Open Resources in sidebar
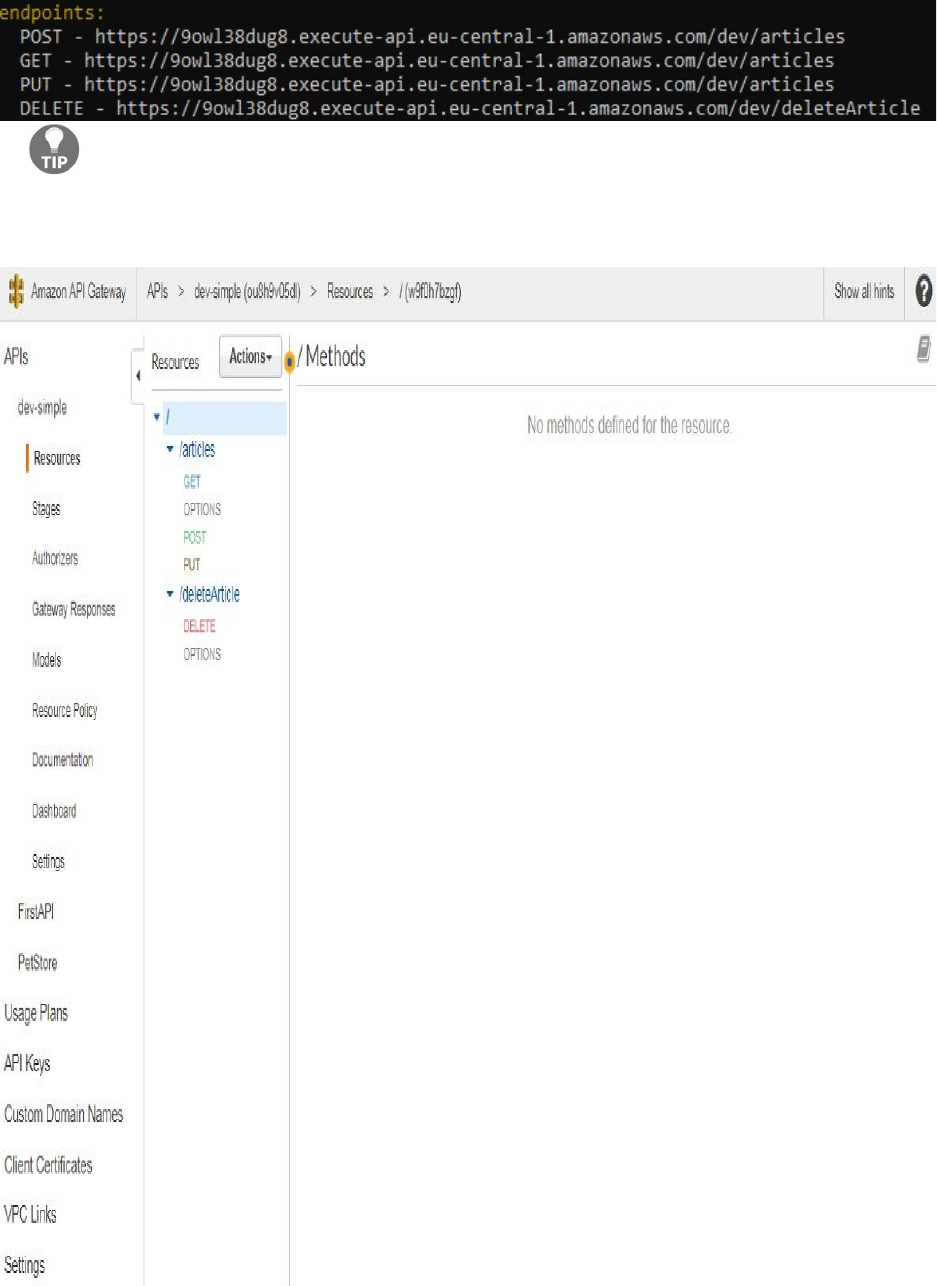Viewport: 937px width, 1286px height. (57, 459)
